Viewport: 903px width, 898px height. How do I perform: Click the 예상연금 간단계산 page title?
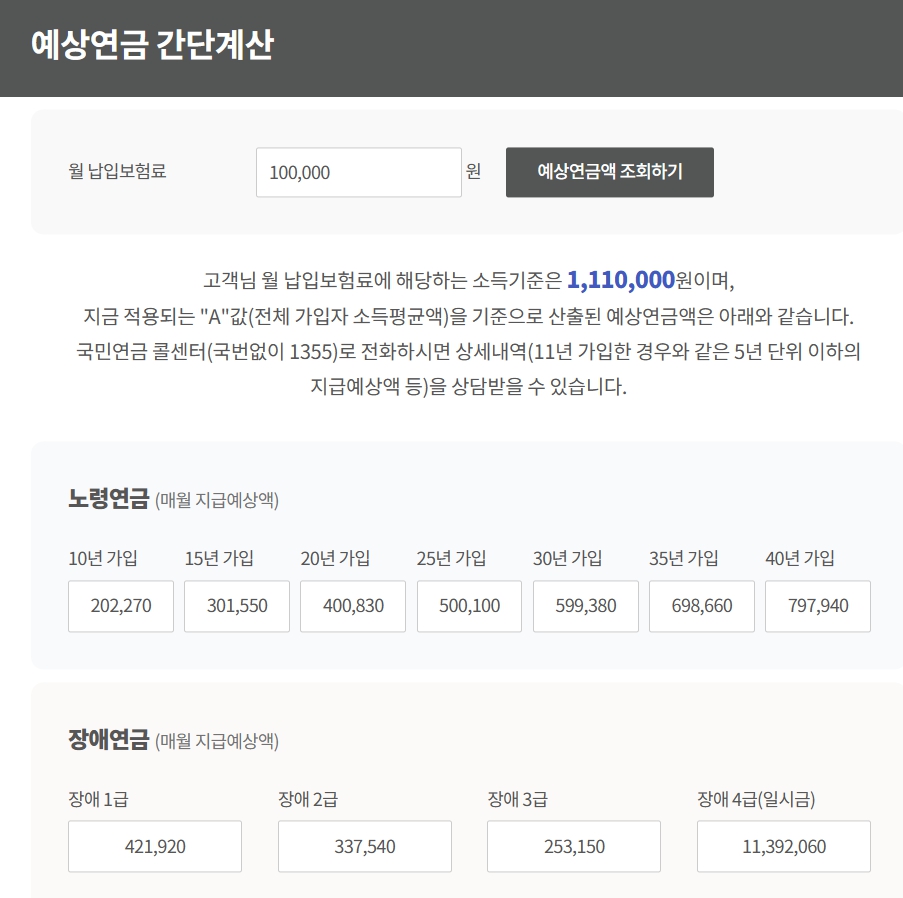click(153, 44)
